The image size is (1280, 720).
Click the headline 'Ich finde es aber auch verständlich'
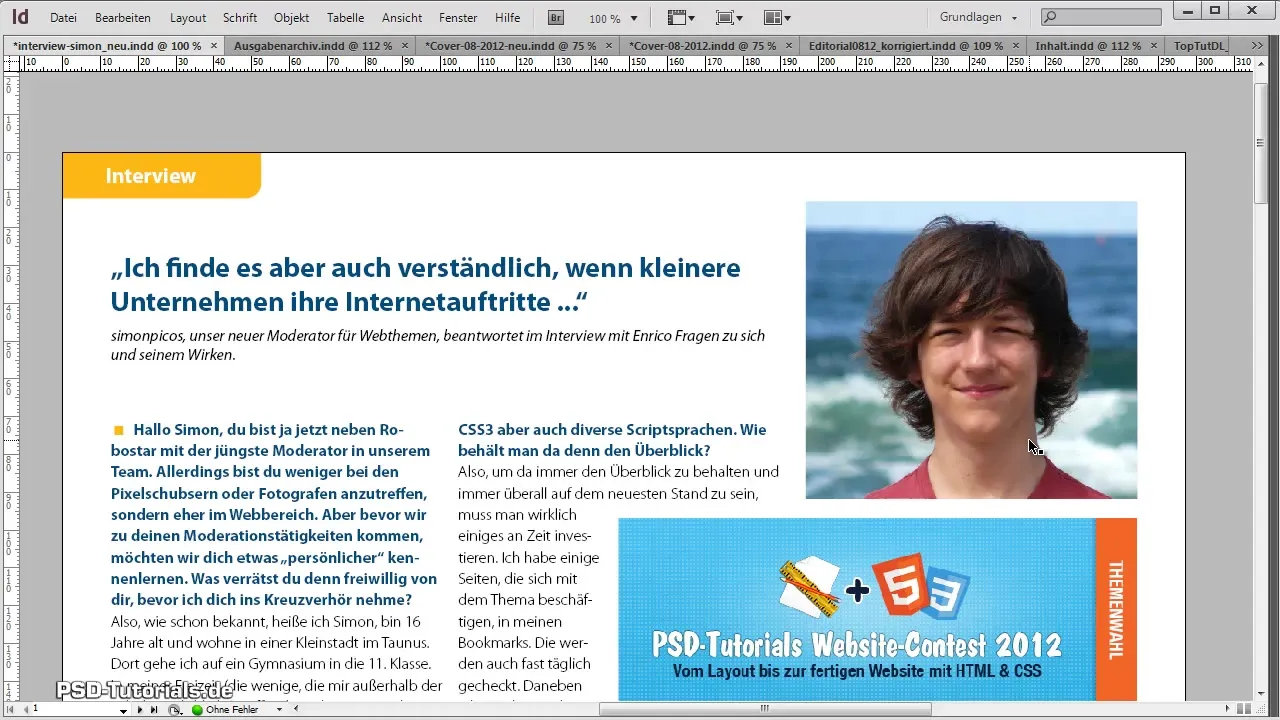(426, 284)
